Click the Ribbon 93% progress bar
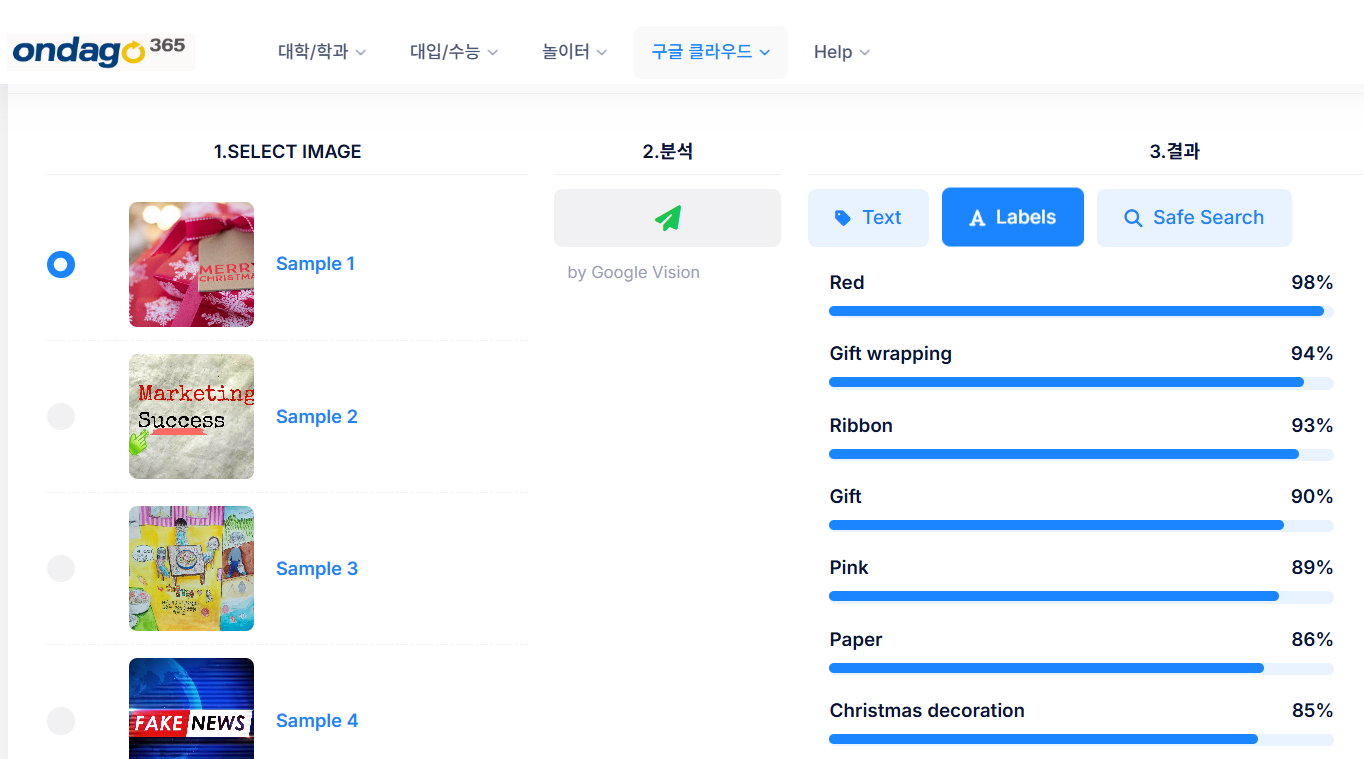The height and width of the screenshot is (759, 1364). tap(1081, 454)
